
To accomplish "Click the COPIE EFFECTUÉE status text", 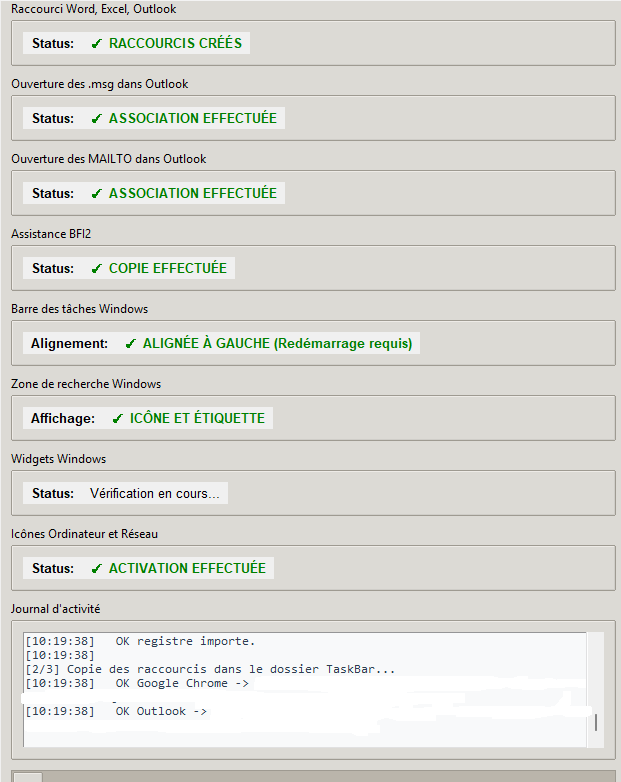I will pos(168,268).
